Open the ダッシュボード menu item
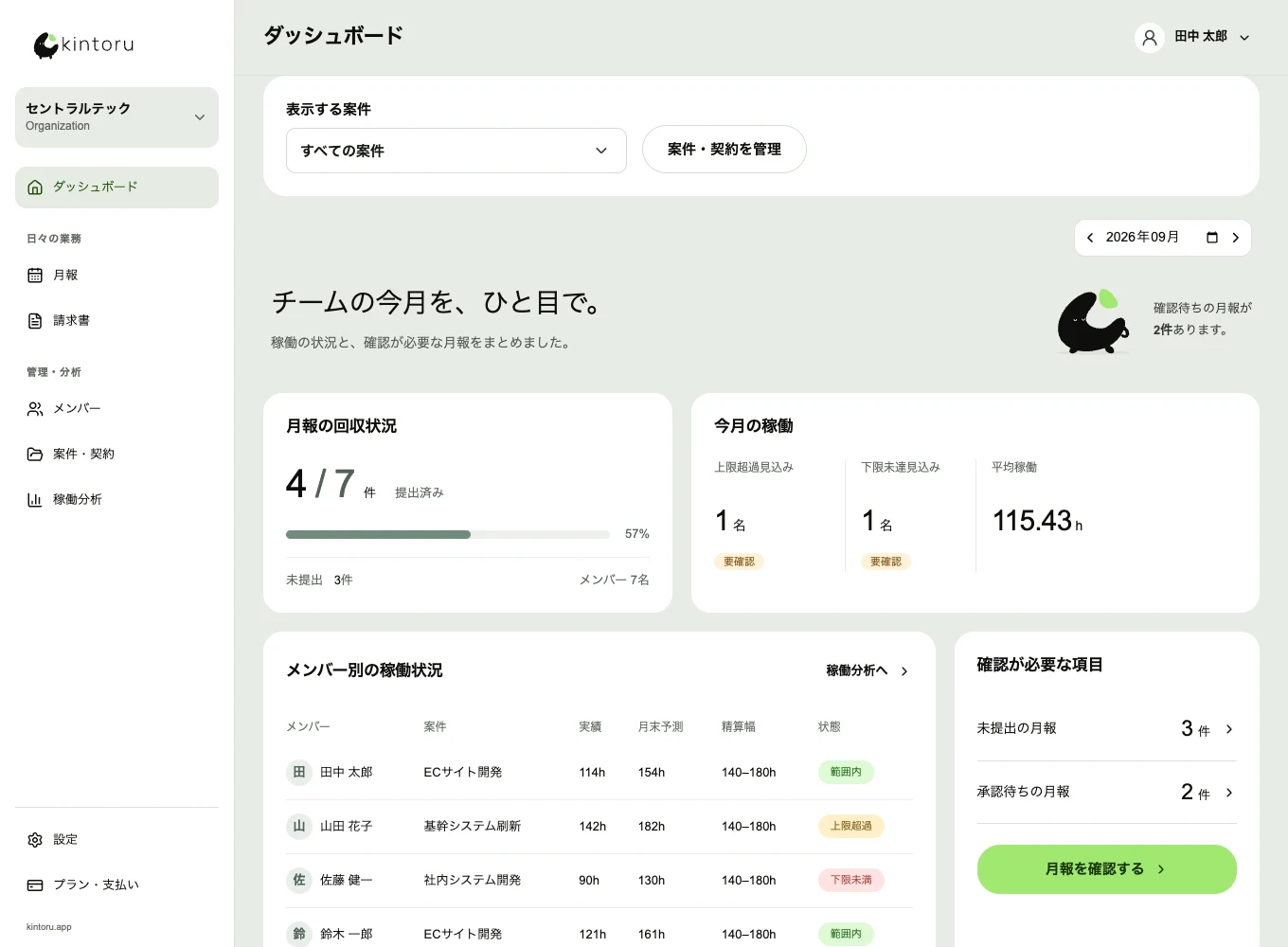The image size is (1288, 947). [116, 188]
